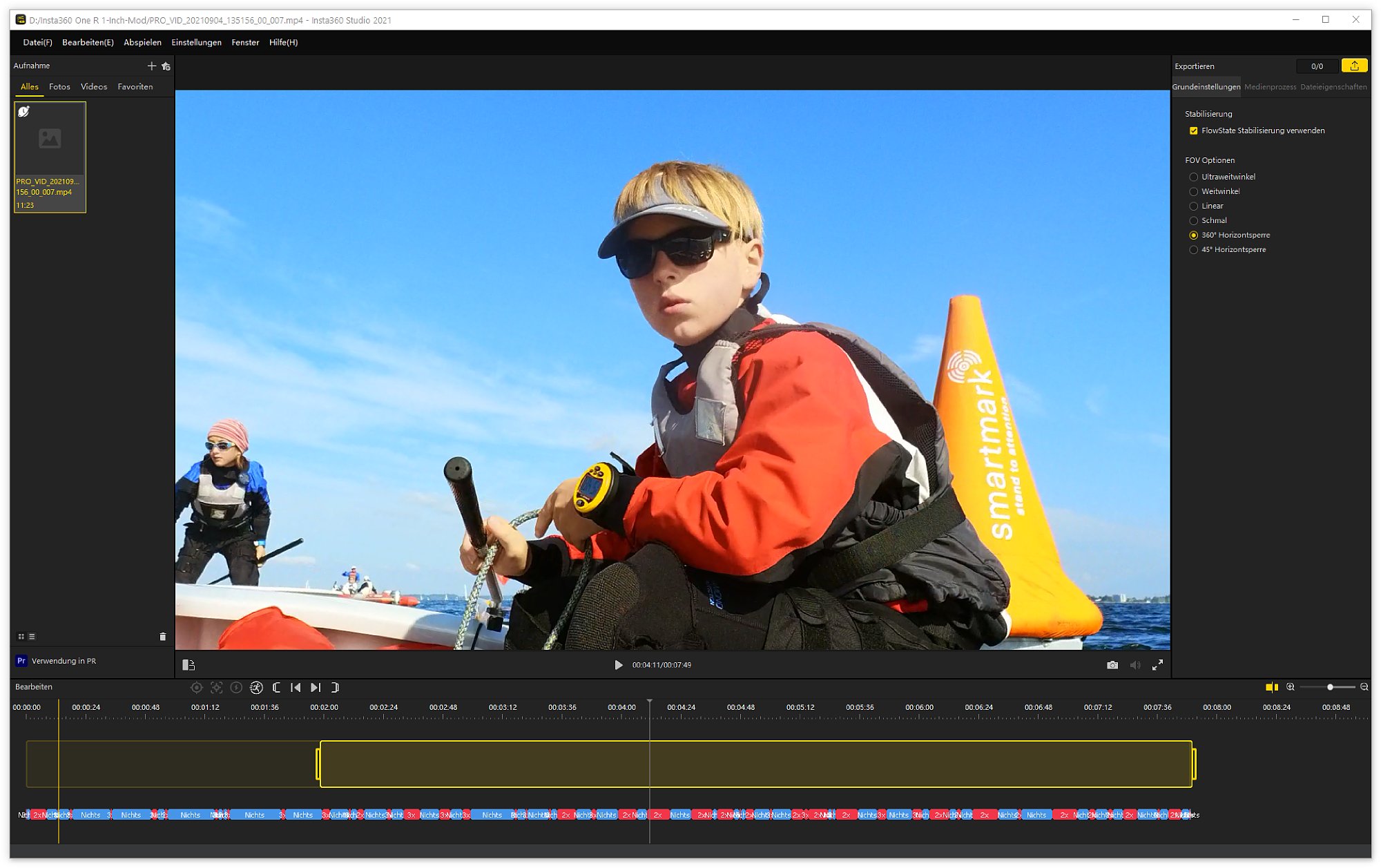Viewport: 1381px width, 868px height.
Task: Click the yellow export upload button
Action: pos(1353,66)
